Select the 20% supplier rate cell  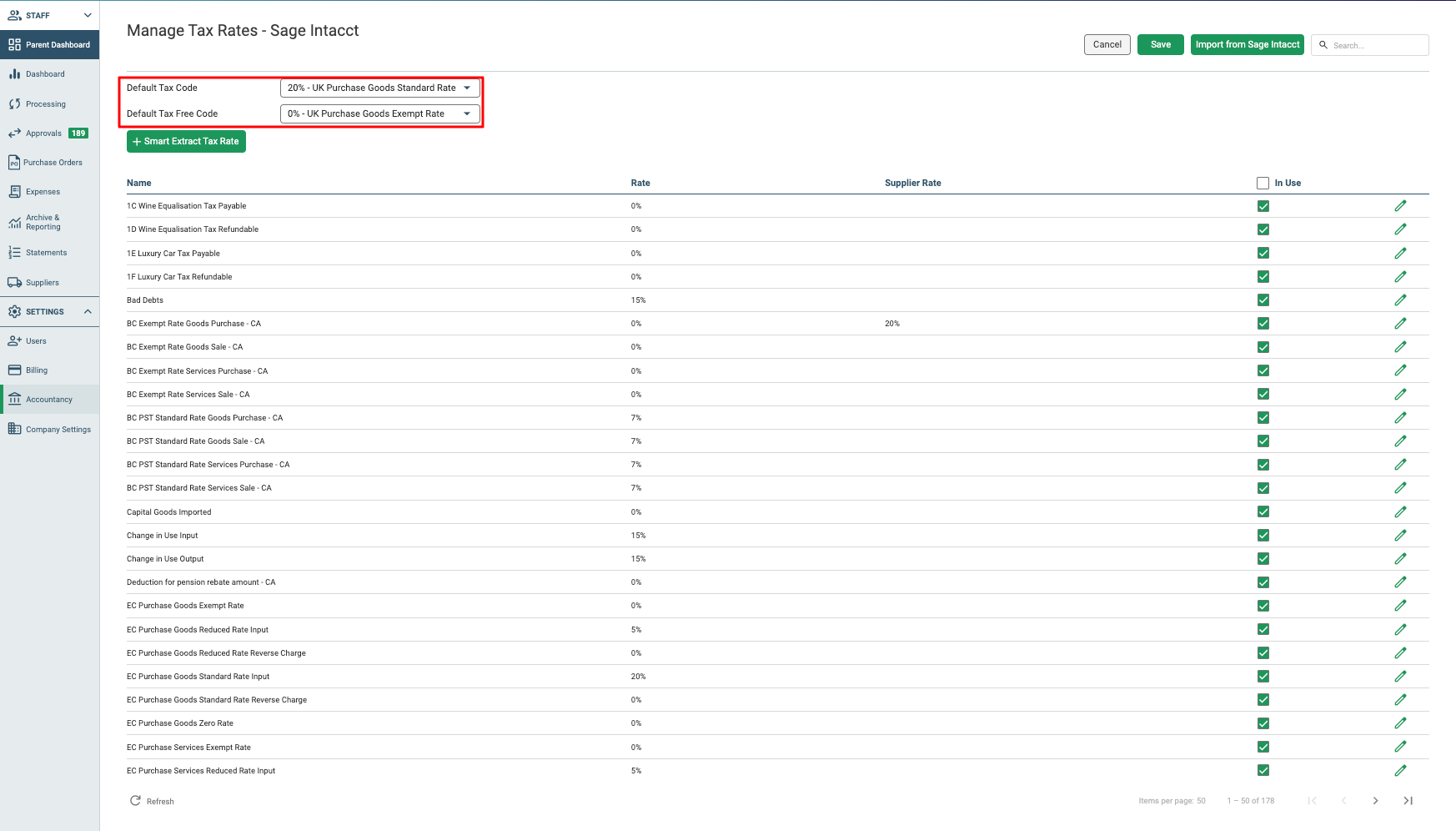[892, 324]
